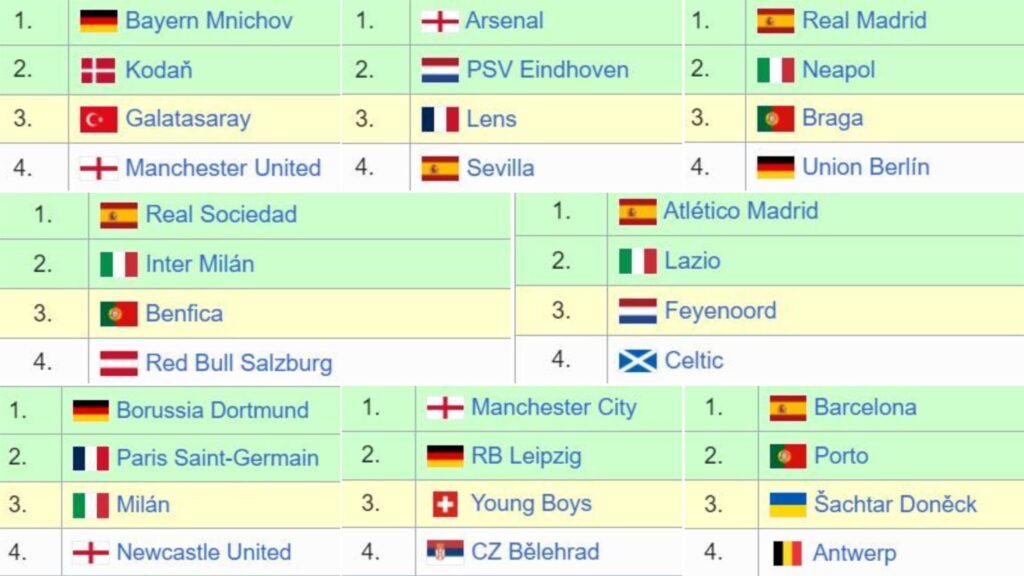
Task: Open the Borussia Dortmund link
Action: (212, 410)
